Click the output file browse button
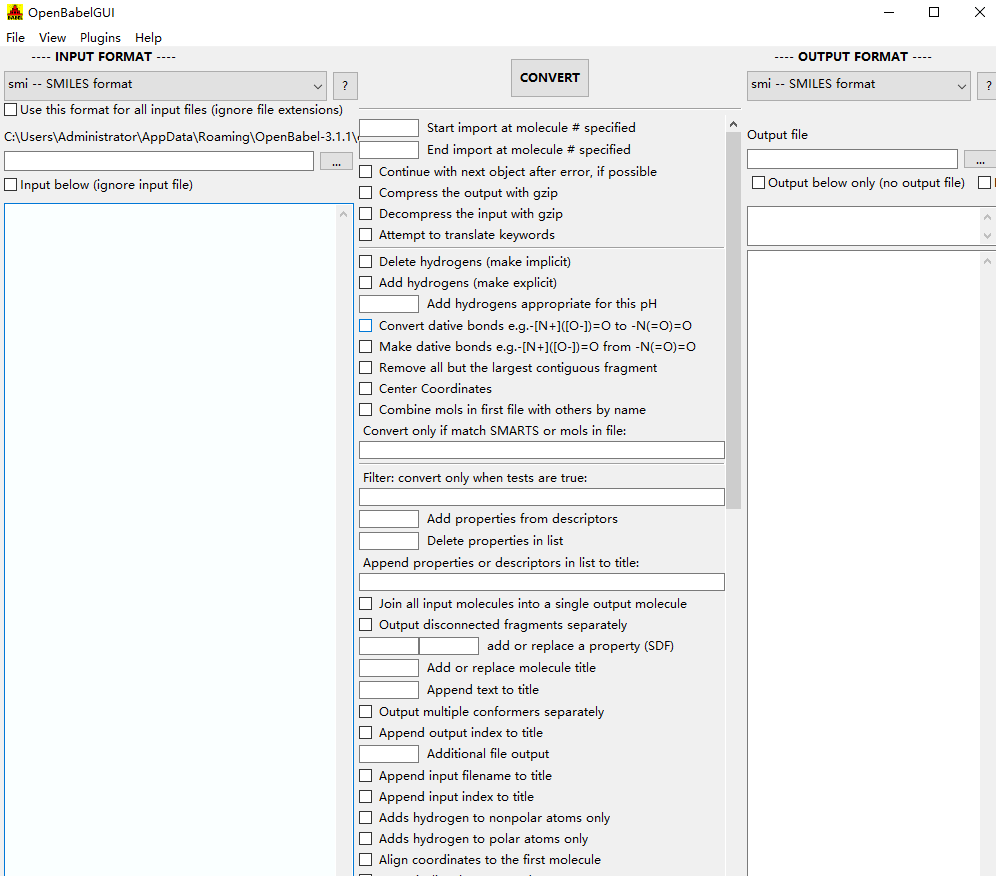 click(980, 159)
